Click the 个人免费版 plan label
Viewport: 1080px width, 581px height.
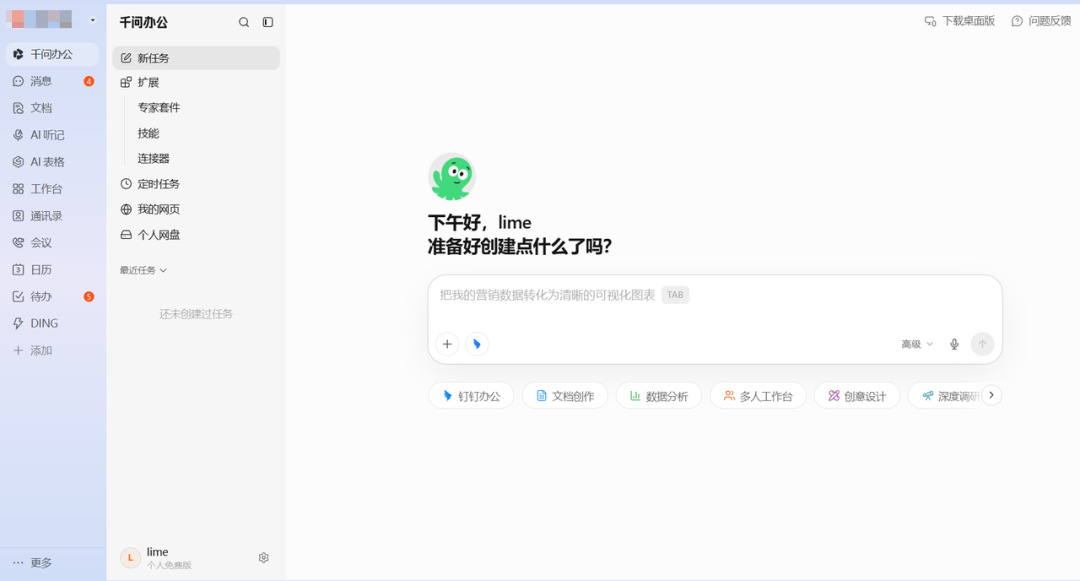pyautogui.click(x=169, y=565)
